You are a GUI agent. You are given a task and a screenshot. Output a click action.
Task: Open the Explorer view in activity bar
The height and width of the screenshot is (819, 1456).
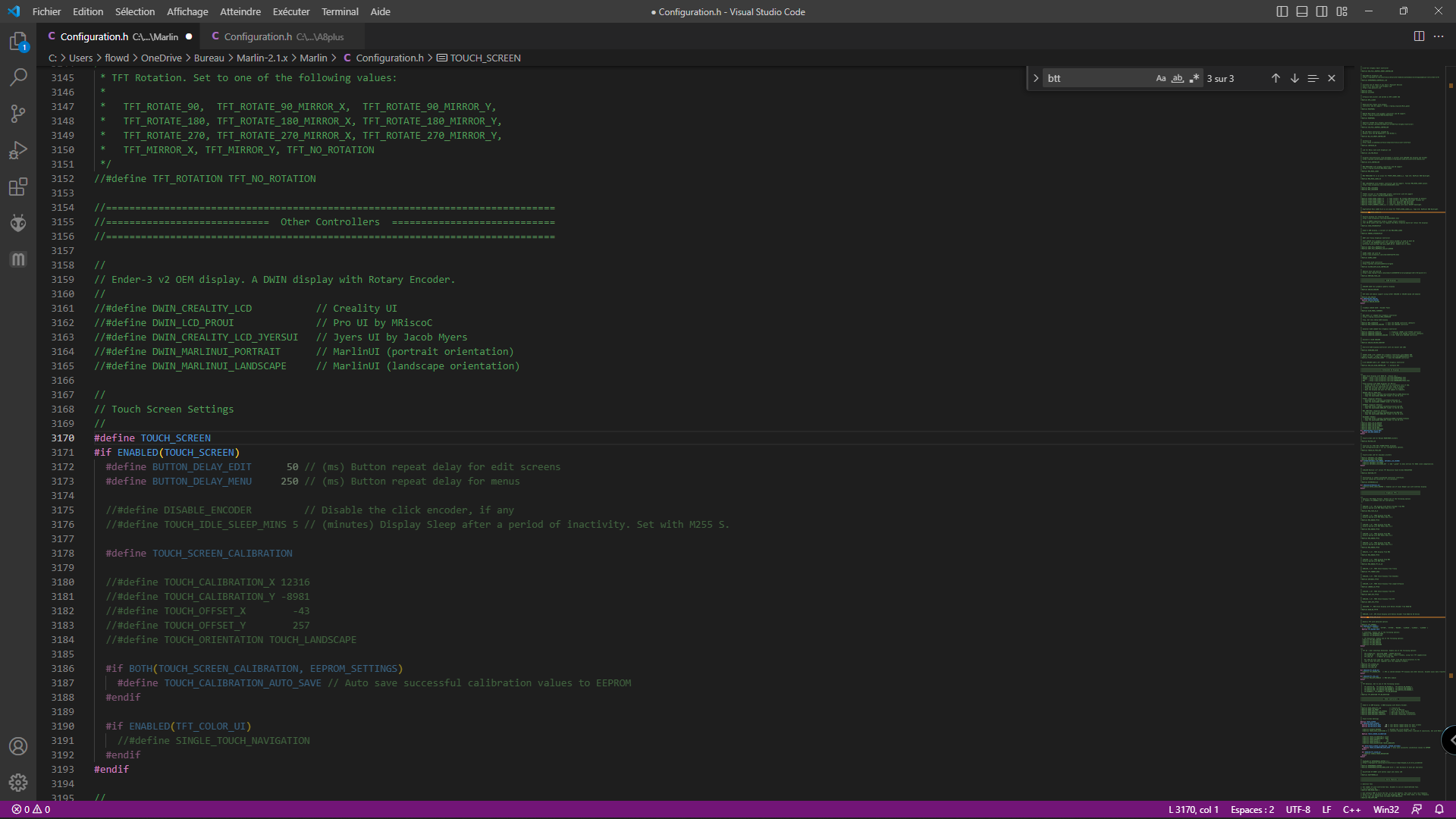[x=18, y=41]
